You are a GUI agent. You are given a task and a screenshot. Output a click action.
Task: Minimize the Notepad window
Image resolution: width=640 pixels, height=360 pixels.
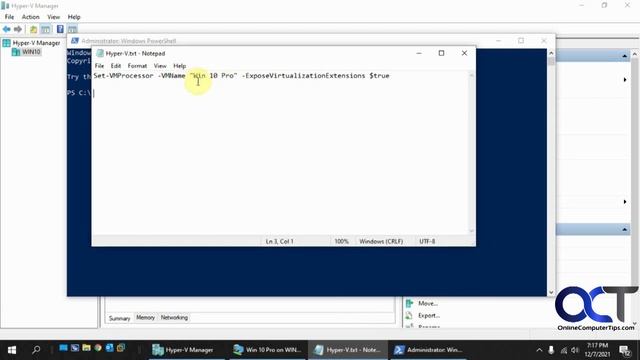click(x=419, y=53)
